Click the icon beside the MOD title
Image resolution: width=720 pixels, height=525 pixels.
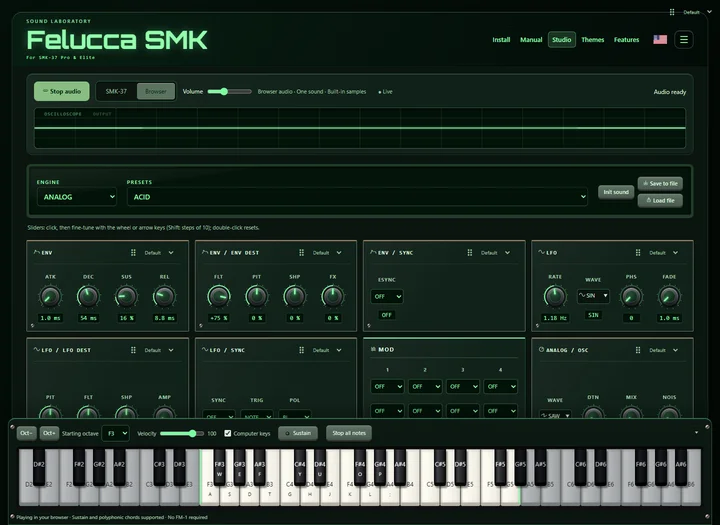(373, 349)
